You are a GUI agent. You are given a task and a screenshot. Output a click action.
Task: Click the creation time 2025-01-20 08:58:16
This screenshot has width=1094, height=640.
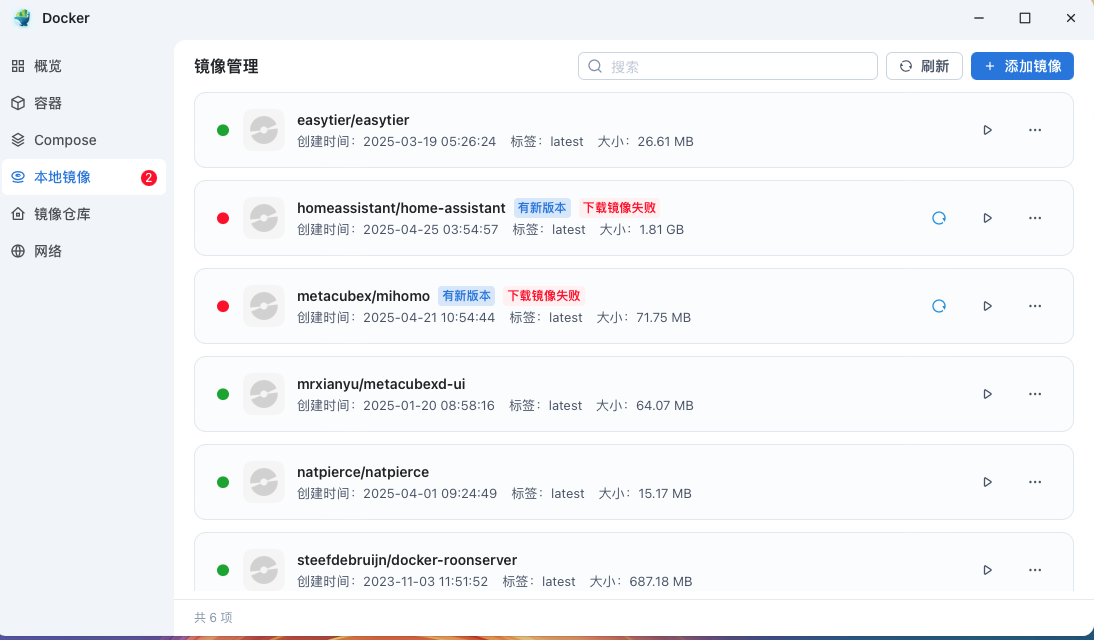428,405
